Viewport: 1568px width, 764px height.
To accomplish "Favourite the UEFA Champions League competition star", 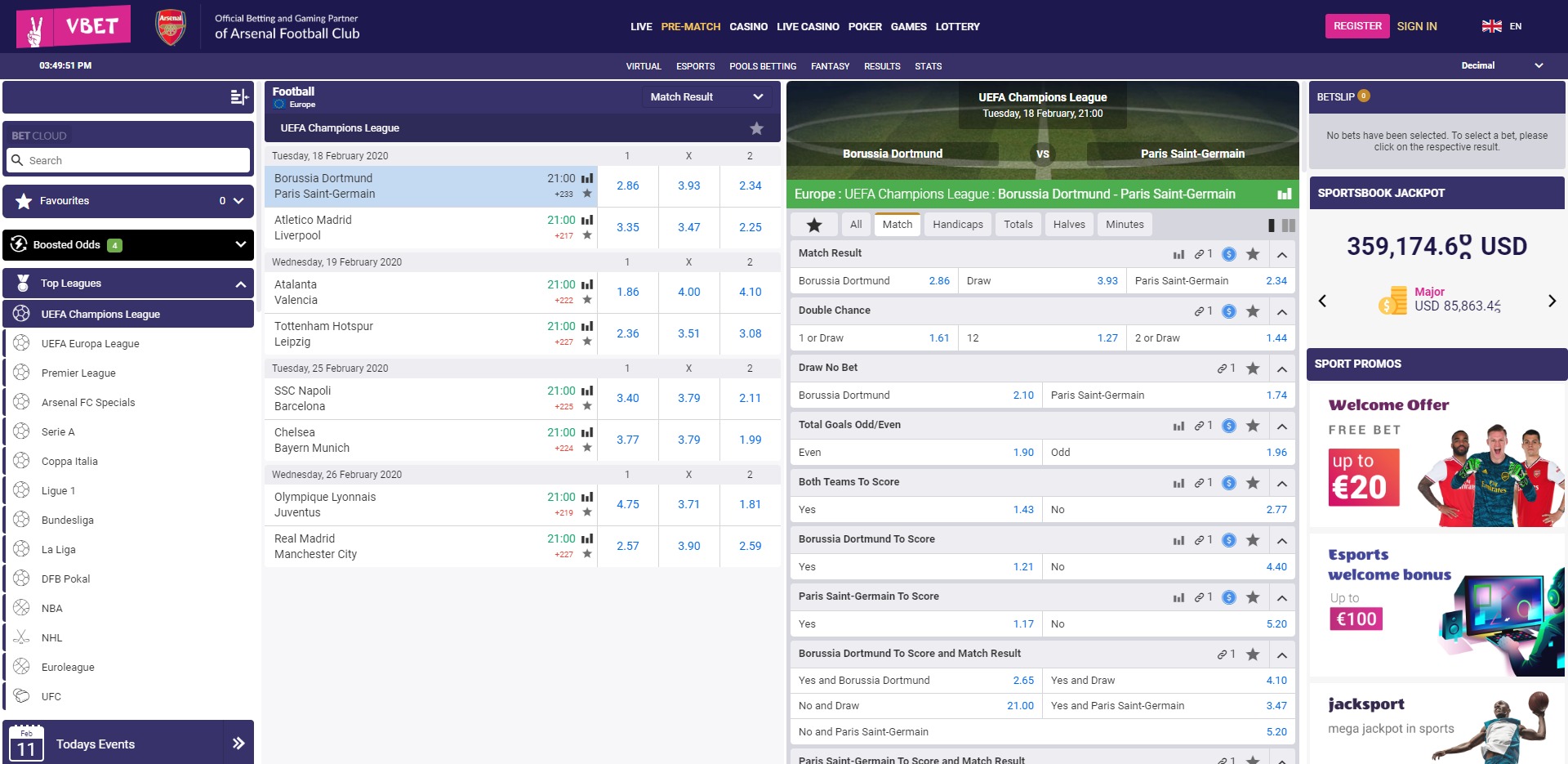I will (757, 128).
